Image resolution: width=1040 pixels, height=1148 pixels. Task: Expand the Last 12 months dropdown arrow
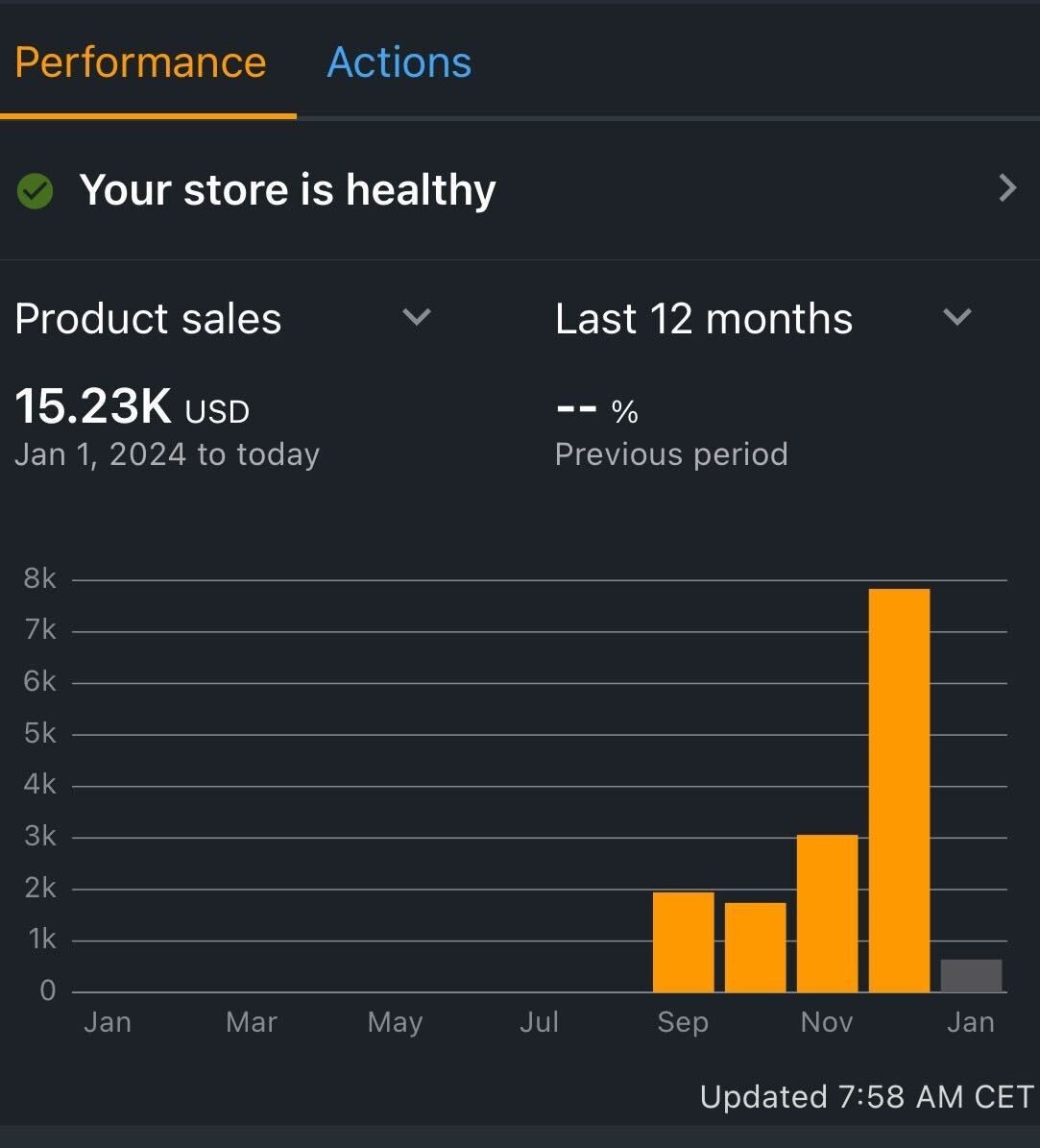pos(957,317)
